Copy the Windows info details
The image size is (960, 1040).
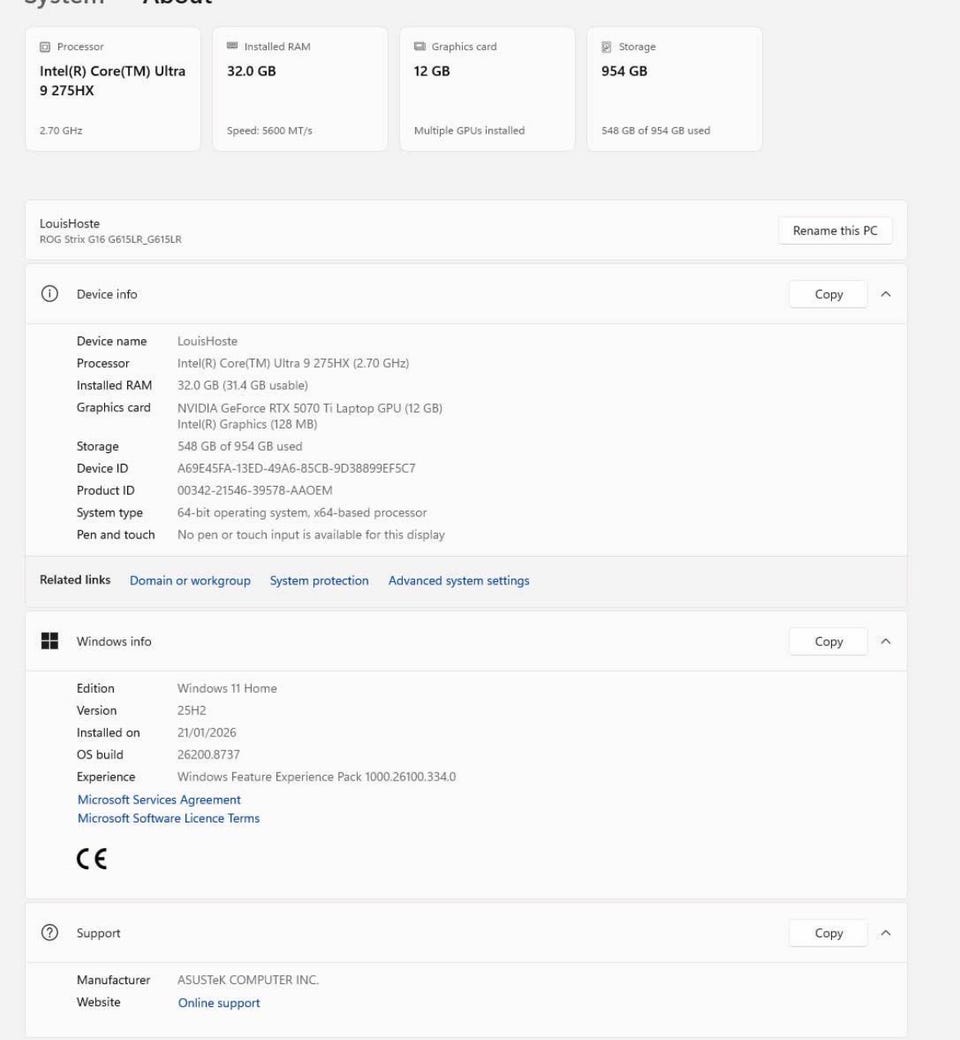828,641
